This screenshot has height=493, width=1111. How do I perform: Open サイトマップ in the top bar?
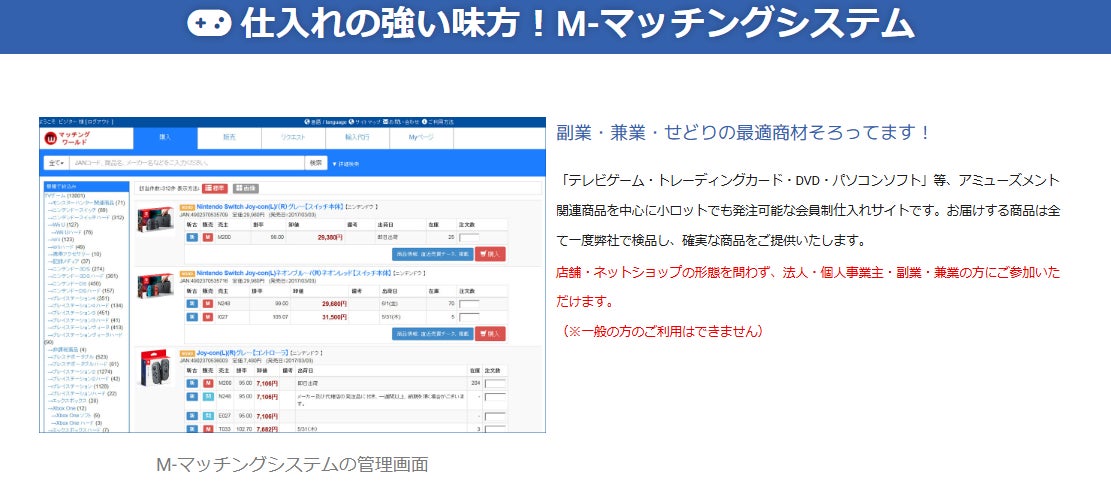[x=365, y=122]
